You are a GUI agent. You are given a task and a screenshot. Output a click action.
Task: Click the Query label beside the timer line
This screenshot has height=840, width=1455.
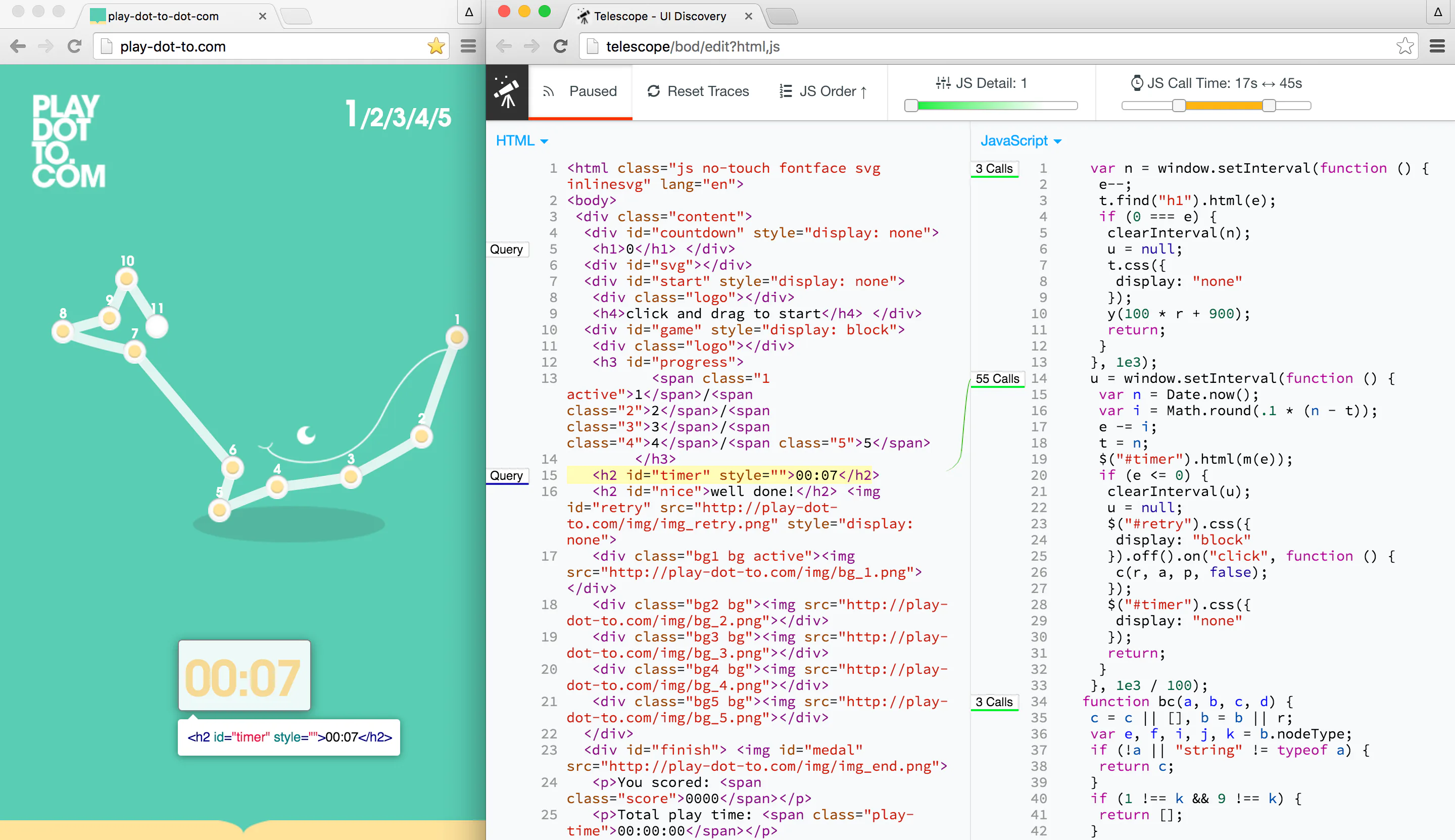tap(506, 475)
